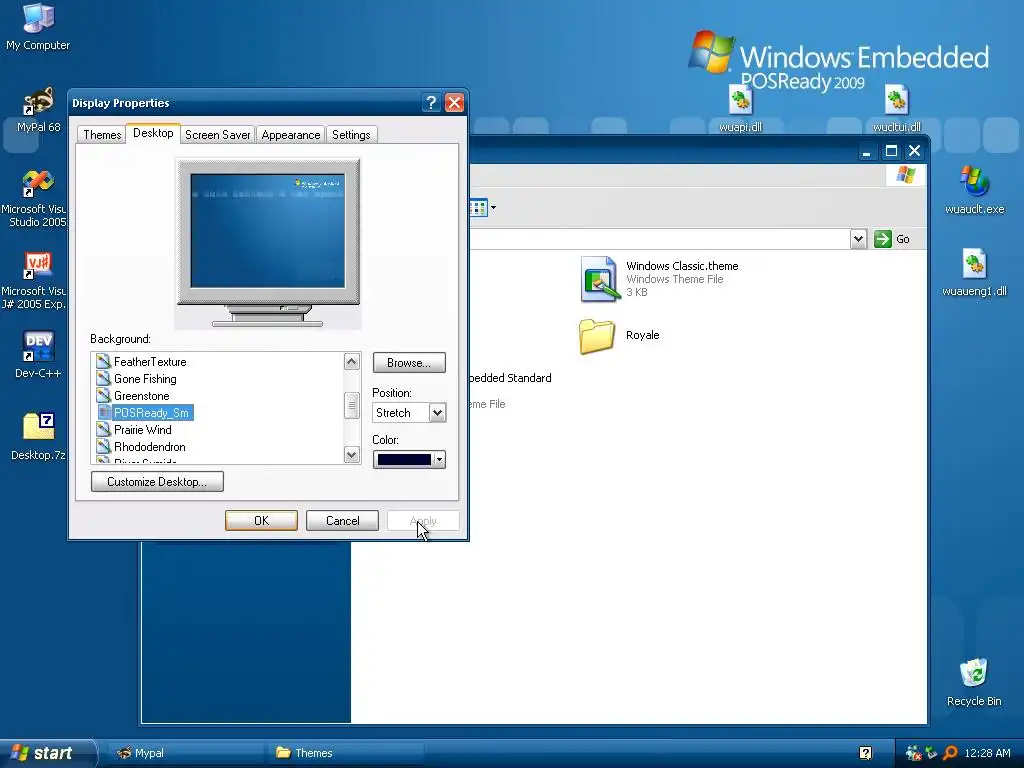Switch to Mypal taskbar button

point(185,753)
